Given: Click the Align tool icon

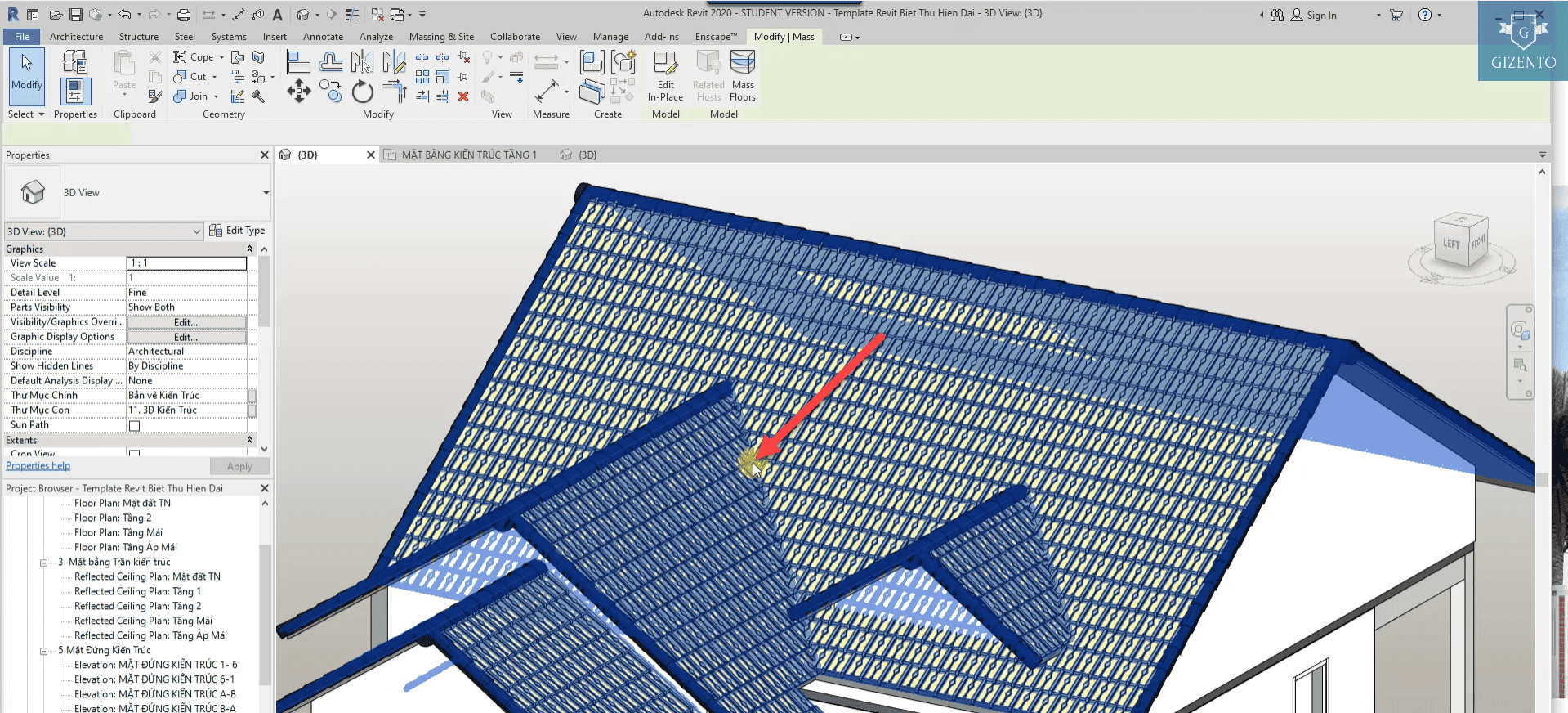Looking at the screenshot, I should click(298, 61).
